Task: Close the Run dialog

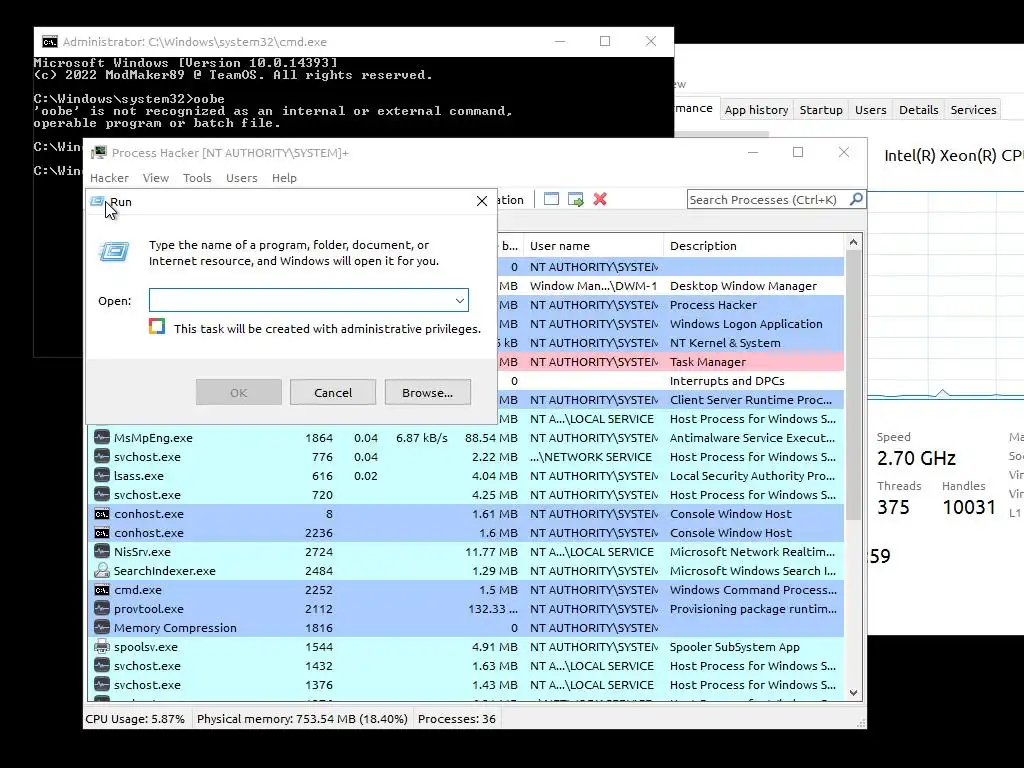Action: point(482,201)
